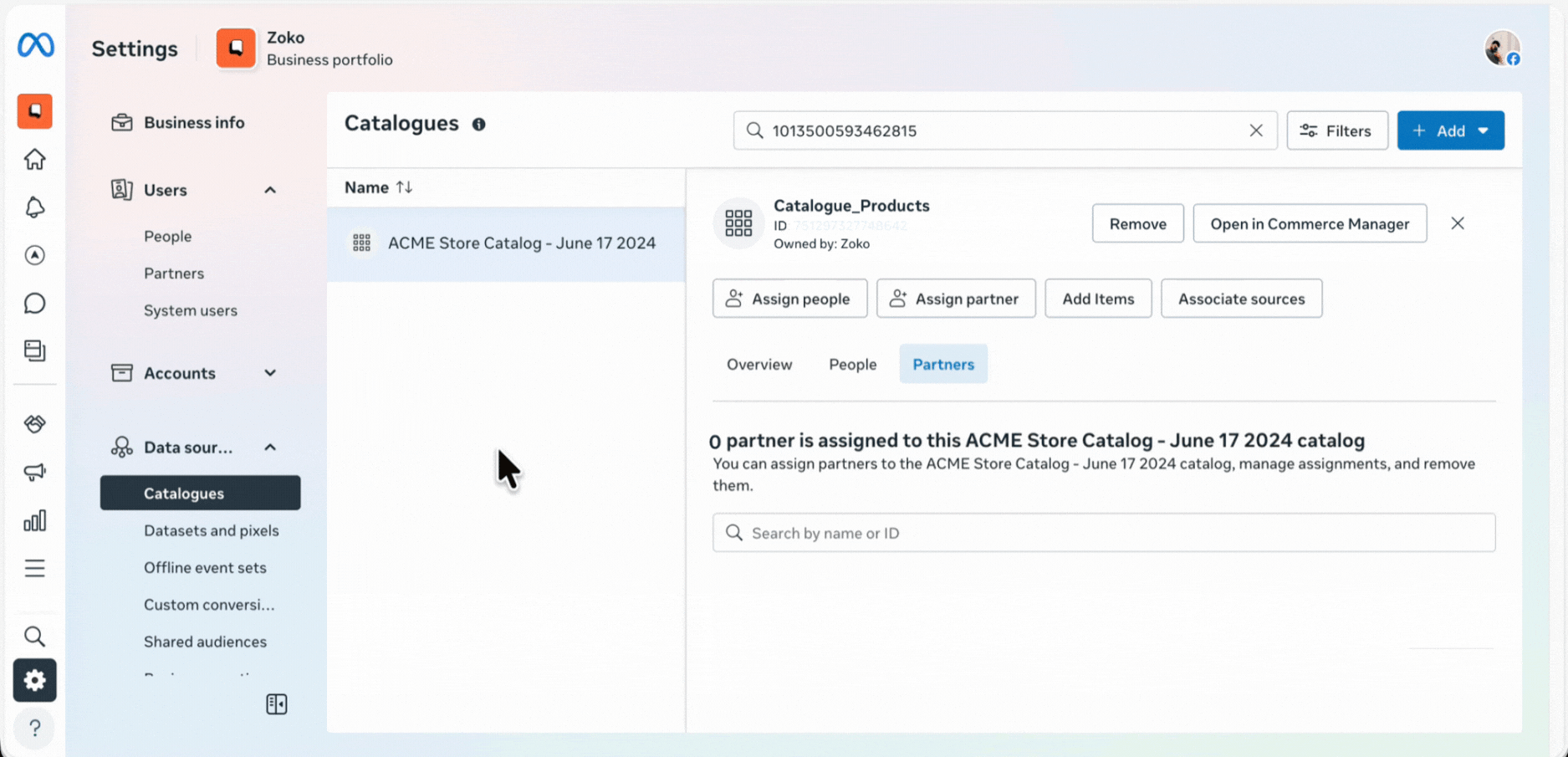
Task: Select the Partners tab
Action: tap(943, 364)
